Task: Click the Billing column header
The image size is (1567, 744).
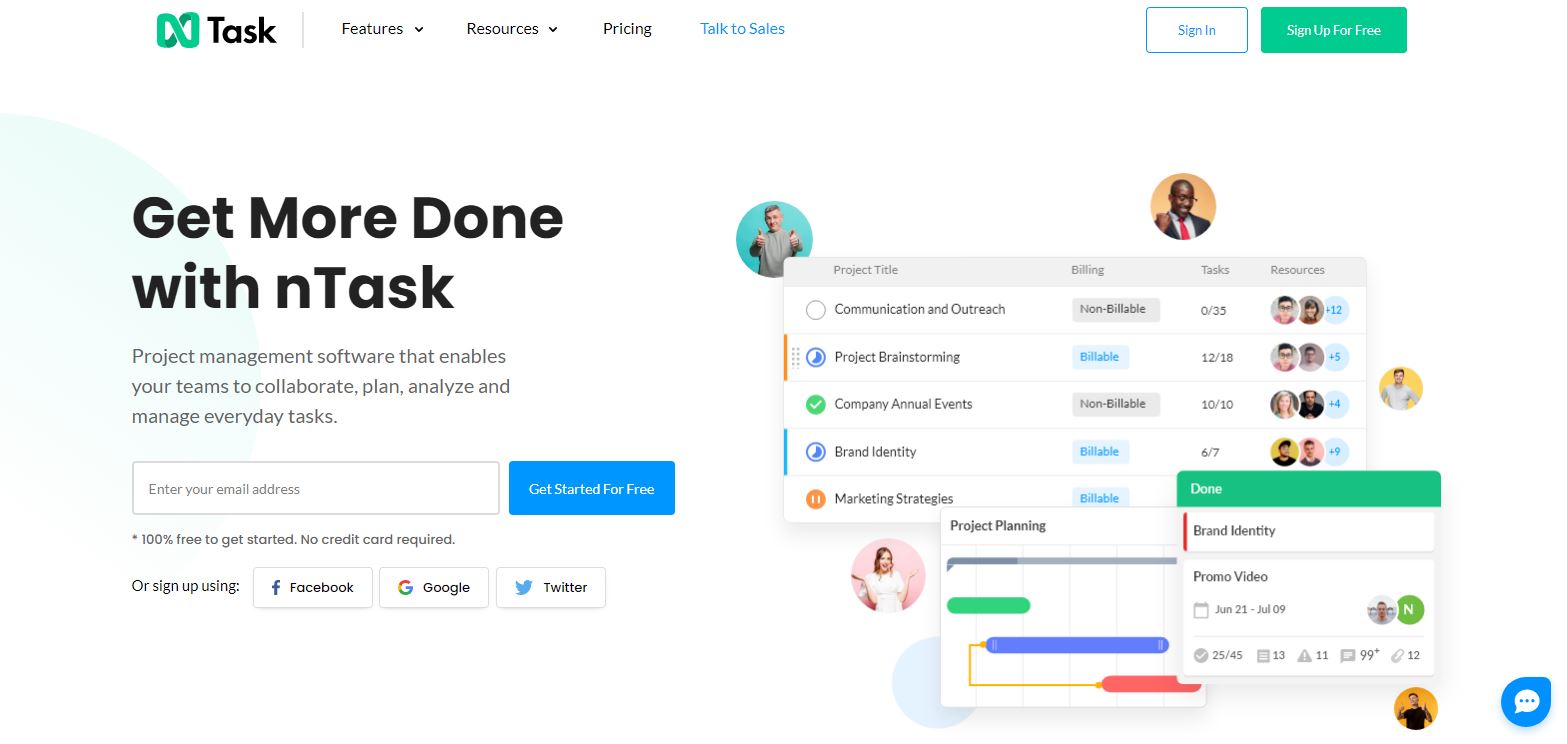Action: 1088,270
